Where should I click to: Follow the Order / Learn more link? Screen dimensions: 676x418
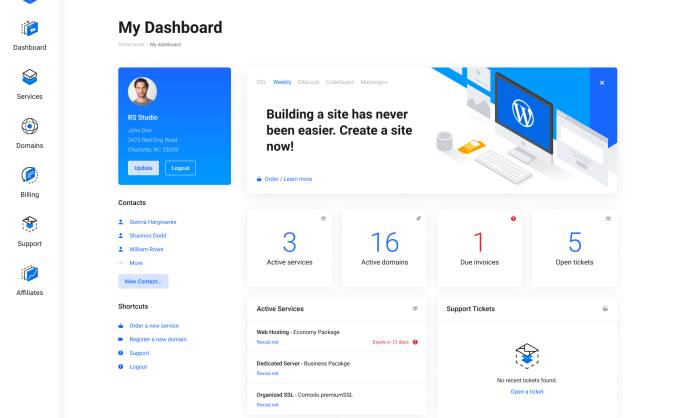(x=288, y=179)
